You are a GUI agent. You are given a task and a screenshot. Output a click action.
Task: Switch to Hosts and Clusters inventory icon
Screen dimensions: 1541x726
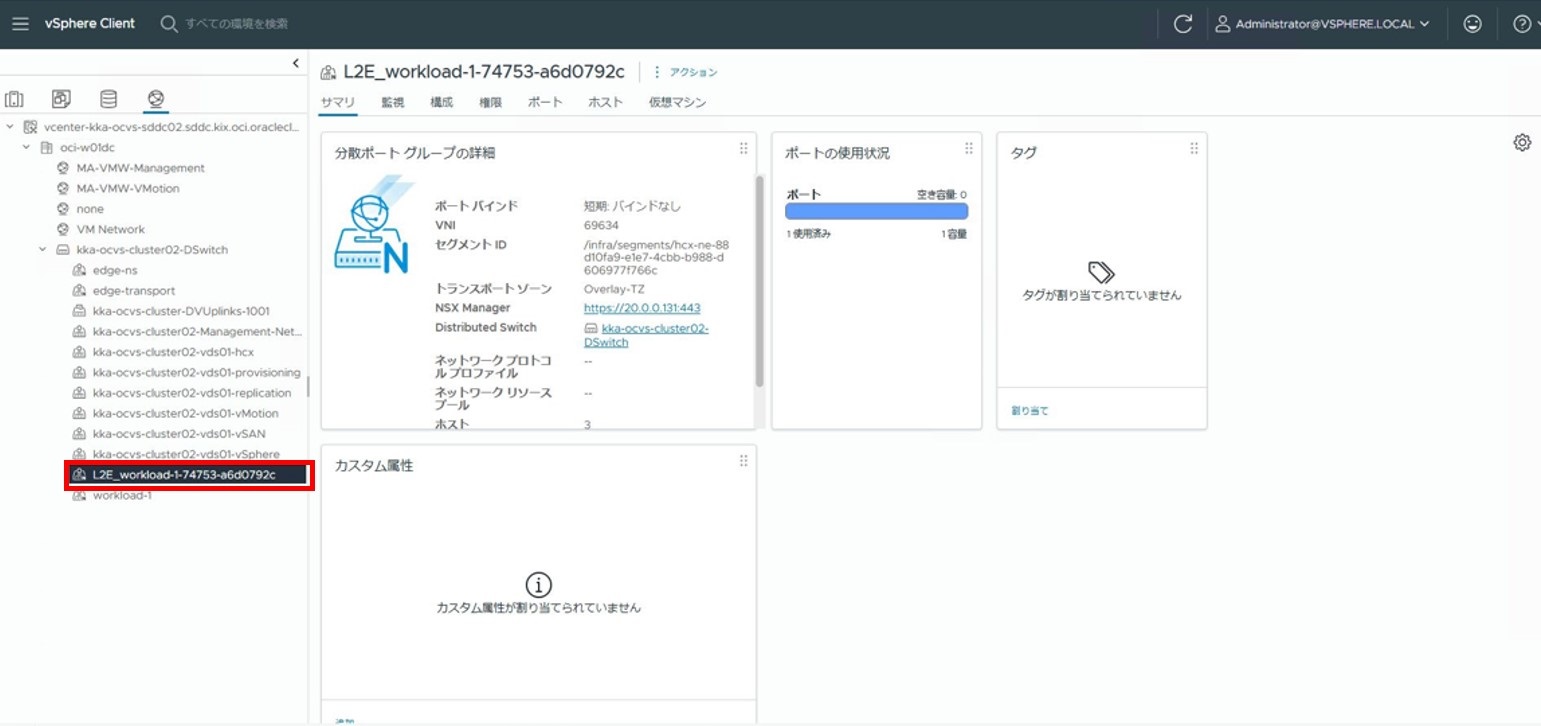[15, 99]
